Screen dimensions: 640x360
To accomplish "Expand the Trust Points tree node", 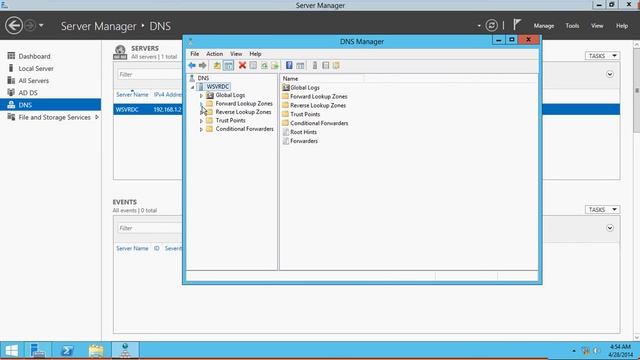I will (x=201, y=121).
